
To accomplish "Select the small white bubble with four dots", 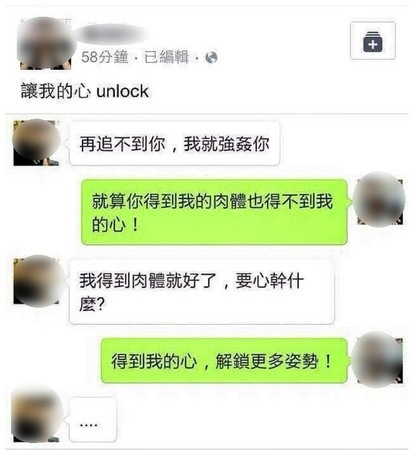I will click(93, 419).
